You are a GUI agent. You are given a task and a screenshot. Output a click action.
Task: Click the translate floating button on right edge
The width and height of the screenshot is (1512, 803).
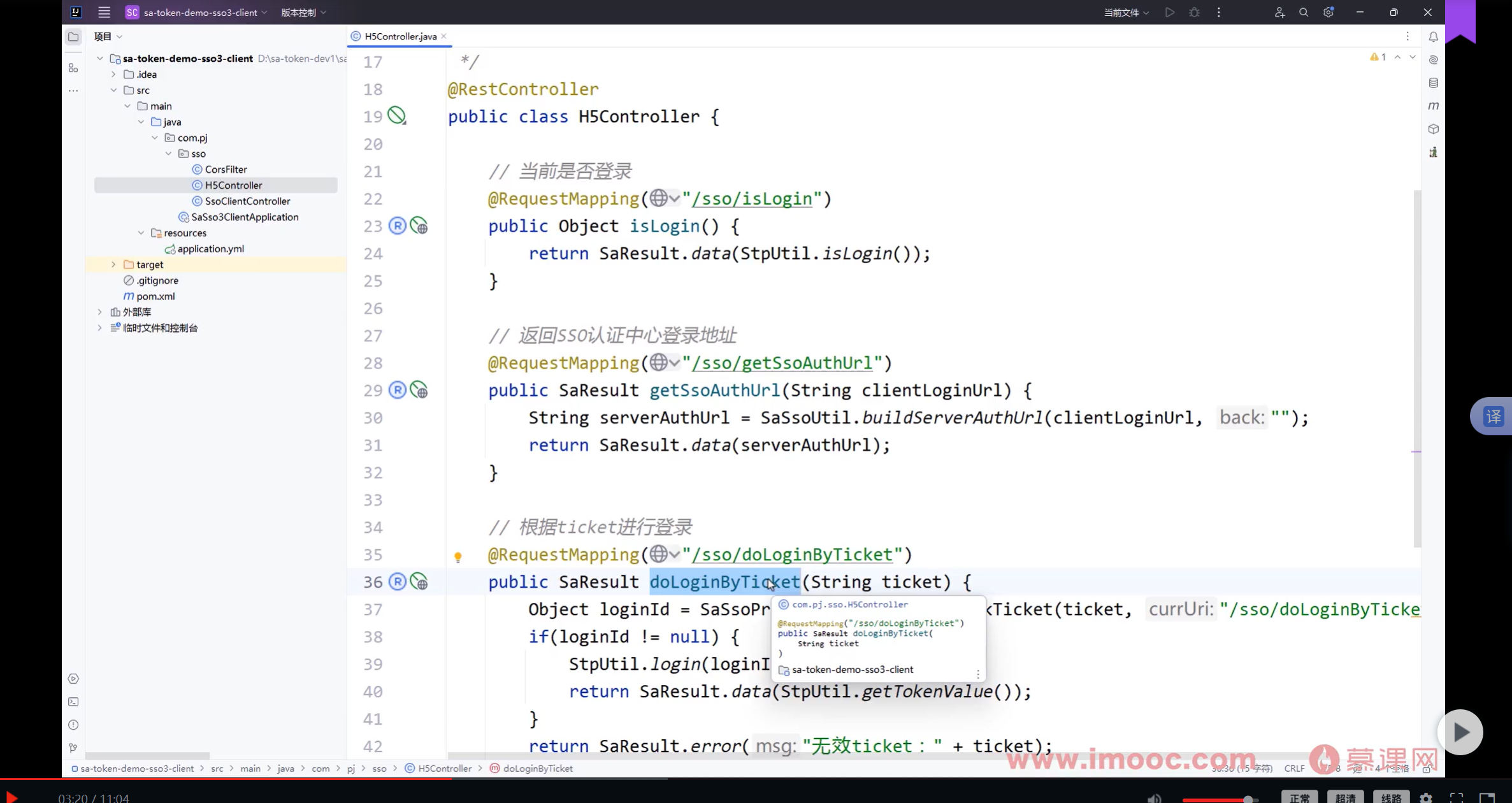(1494, 417)
